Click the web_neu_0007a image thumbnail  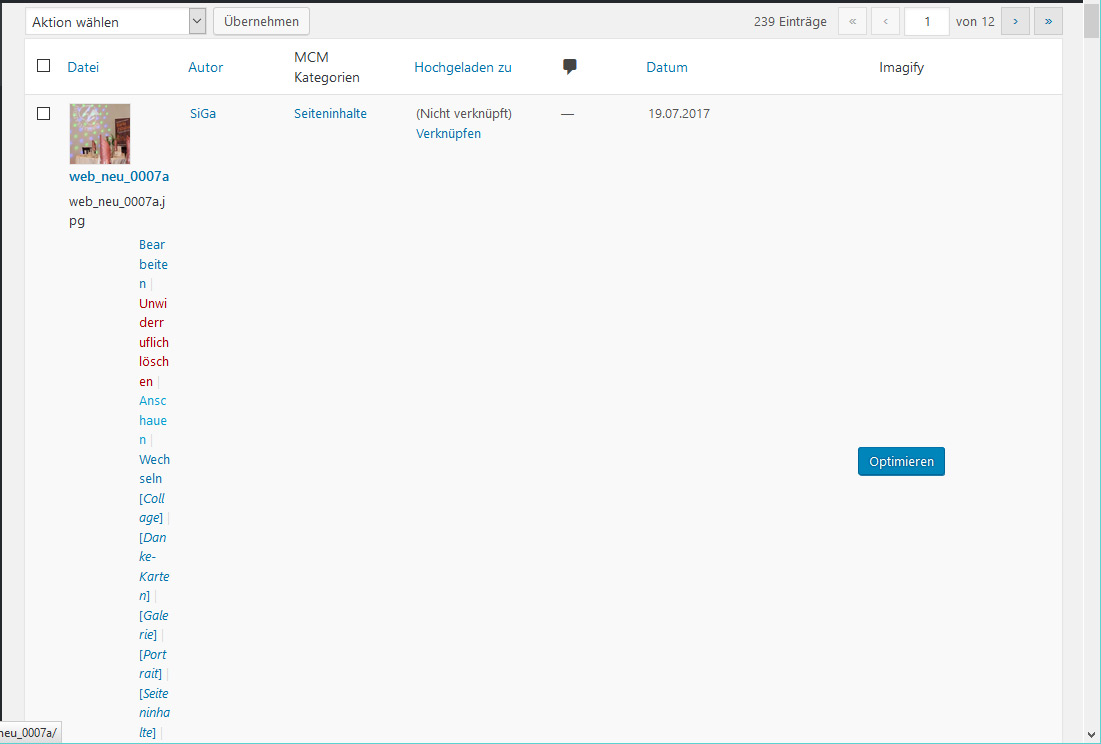click(98, 133)
